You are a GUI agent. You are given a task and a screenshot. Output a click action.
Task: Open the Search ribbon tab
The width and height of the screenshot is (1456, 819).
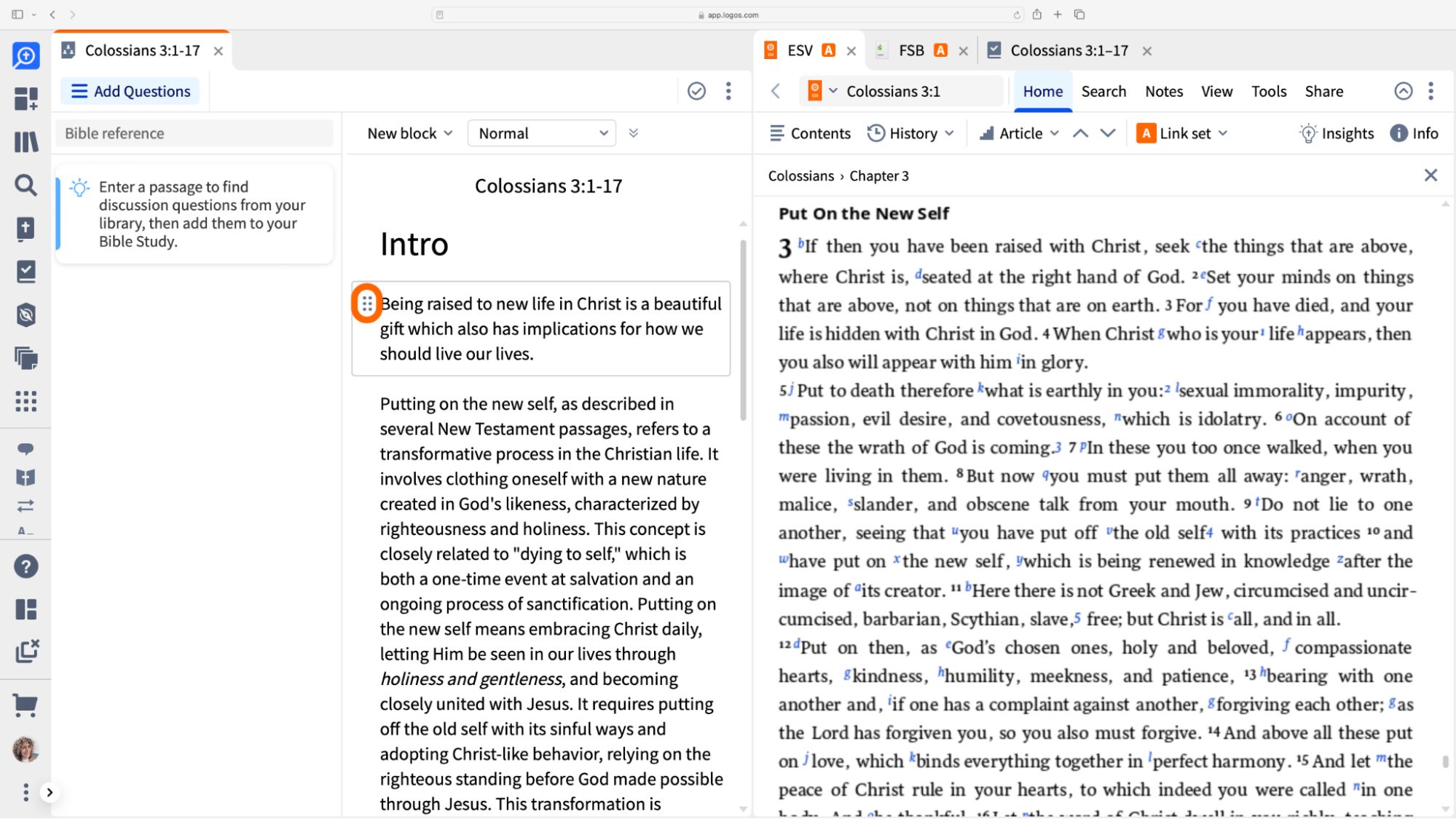pyautogui.click(x=1103, y=91)
